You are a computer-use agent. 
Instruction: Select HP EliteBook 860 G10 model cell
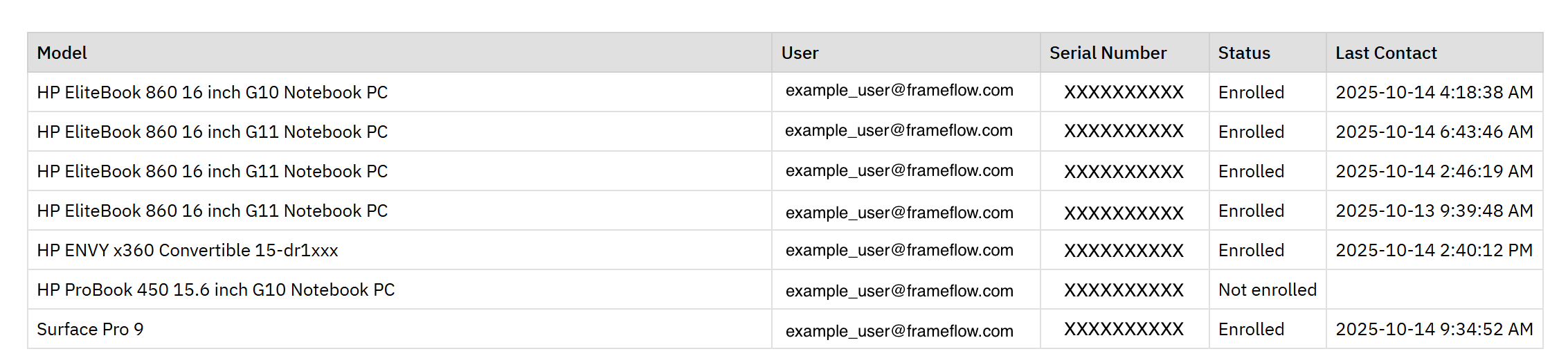[212, 92]
